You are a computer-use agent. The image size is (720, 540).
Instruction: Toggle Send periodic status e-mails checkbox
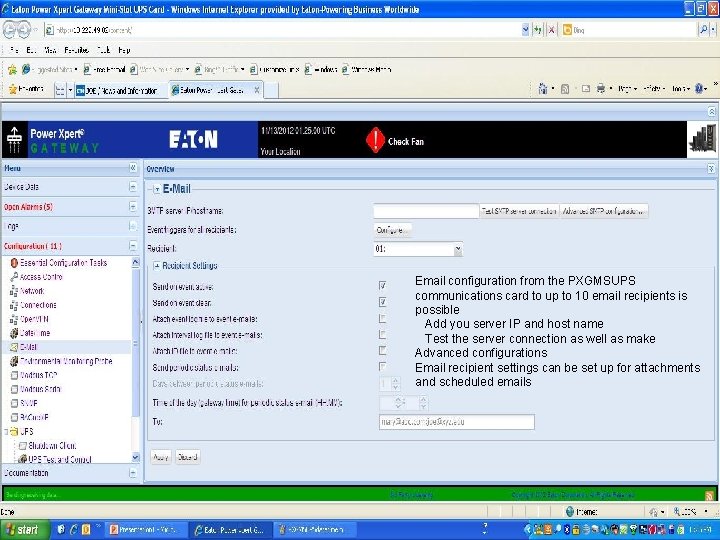point(382,366)
